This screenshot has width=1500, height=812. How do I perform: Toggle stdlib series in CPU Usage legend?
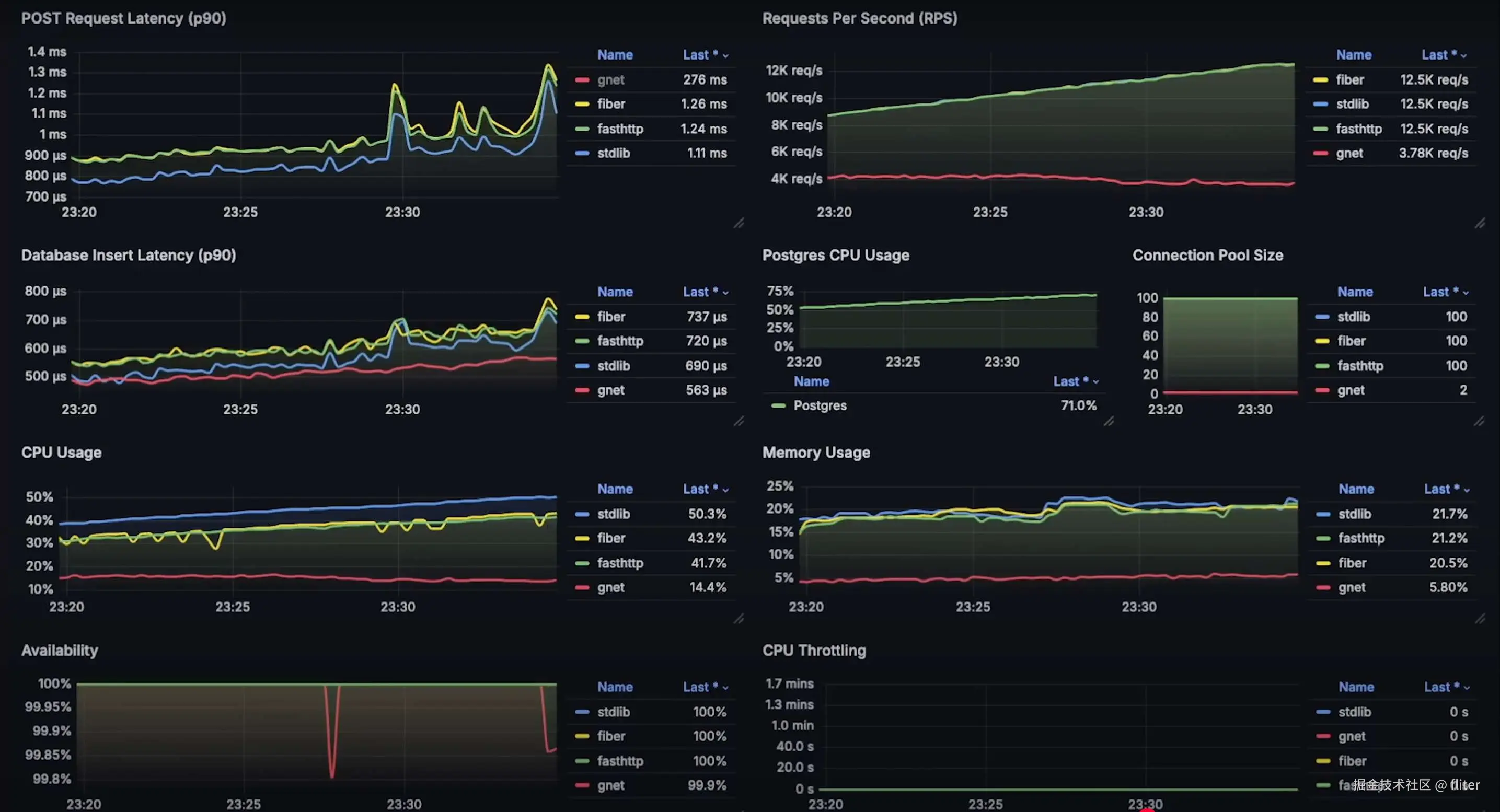tap(613, 514)
